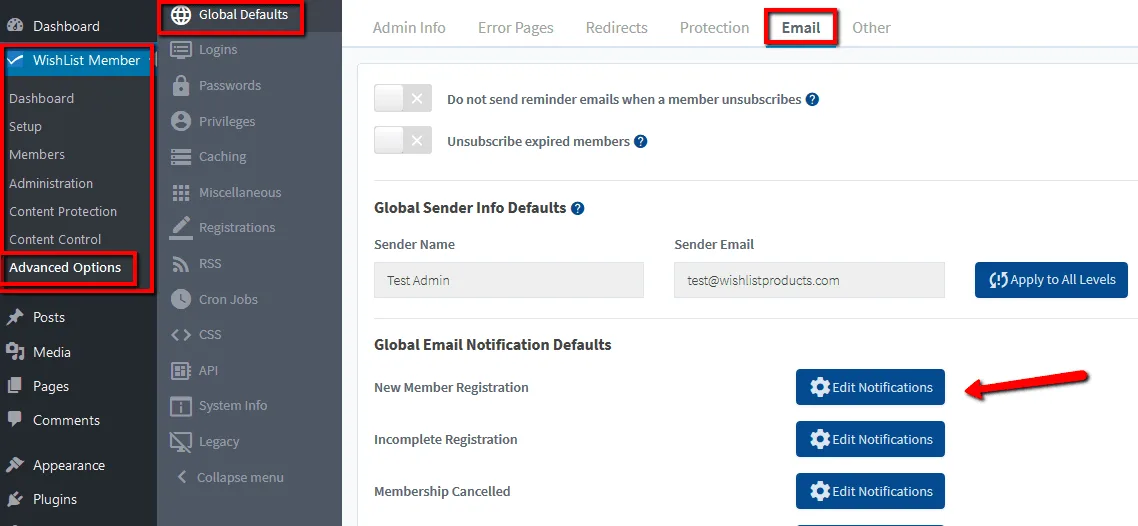
Task: Click the Sender Email input field
Action: (x=809, y=280)
